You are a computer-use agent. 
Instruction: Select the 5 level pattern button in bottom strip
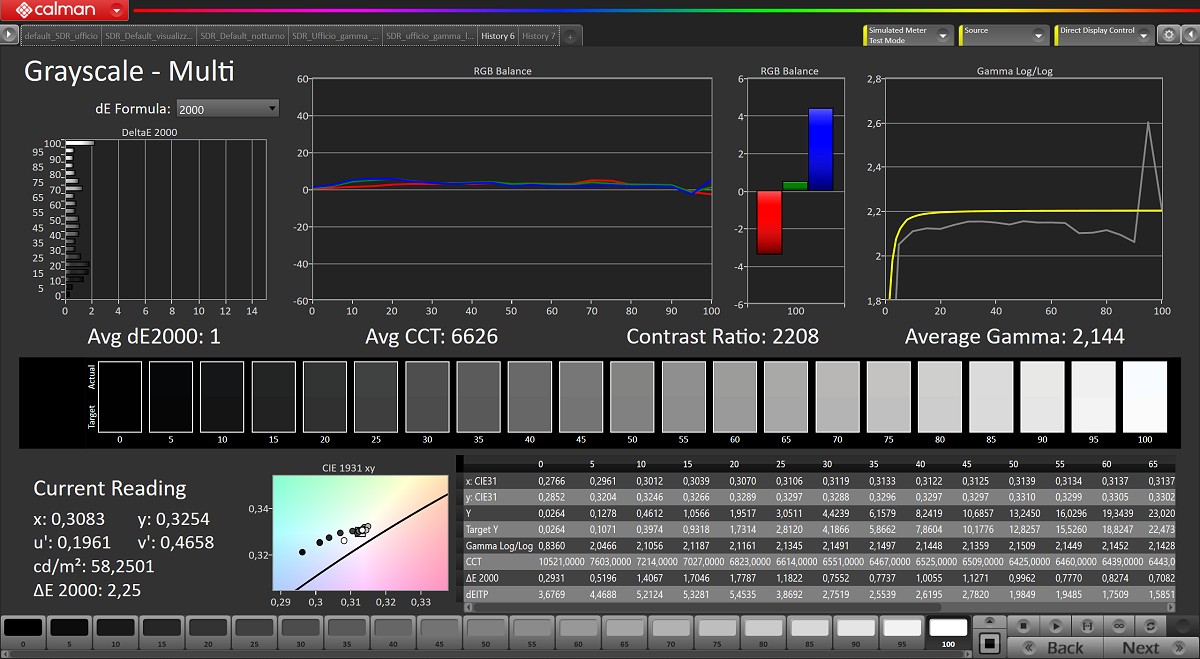(x=69, y=633)
